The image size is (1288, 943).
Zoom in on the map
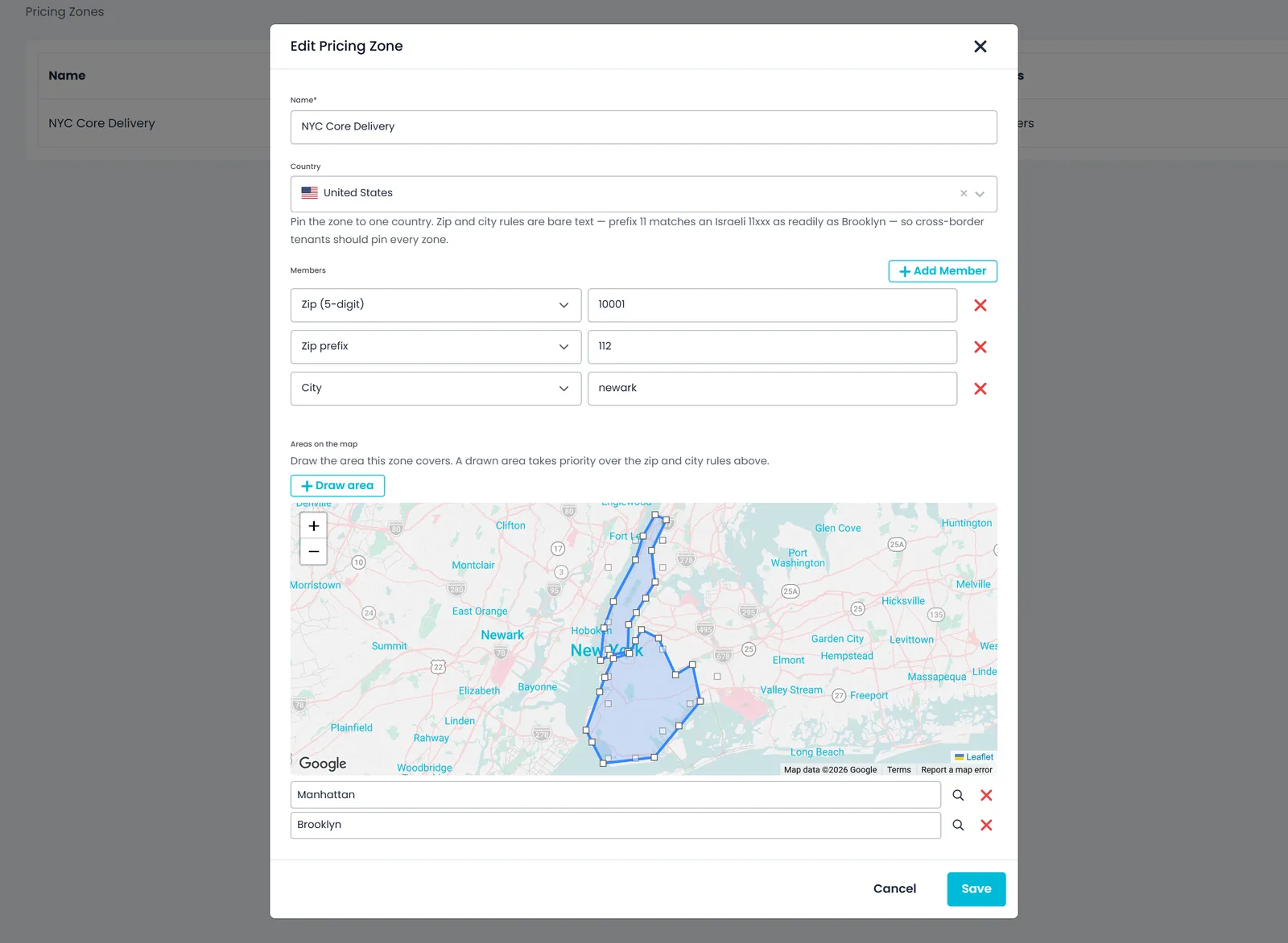[x=314, y=526]
